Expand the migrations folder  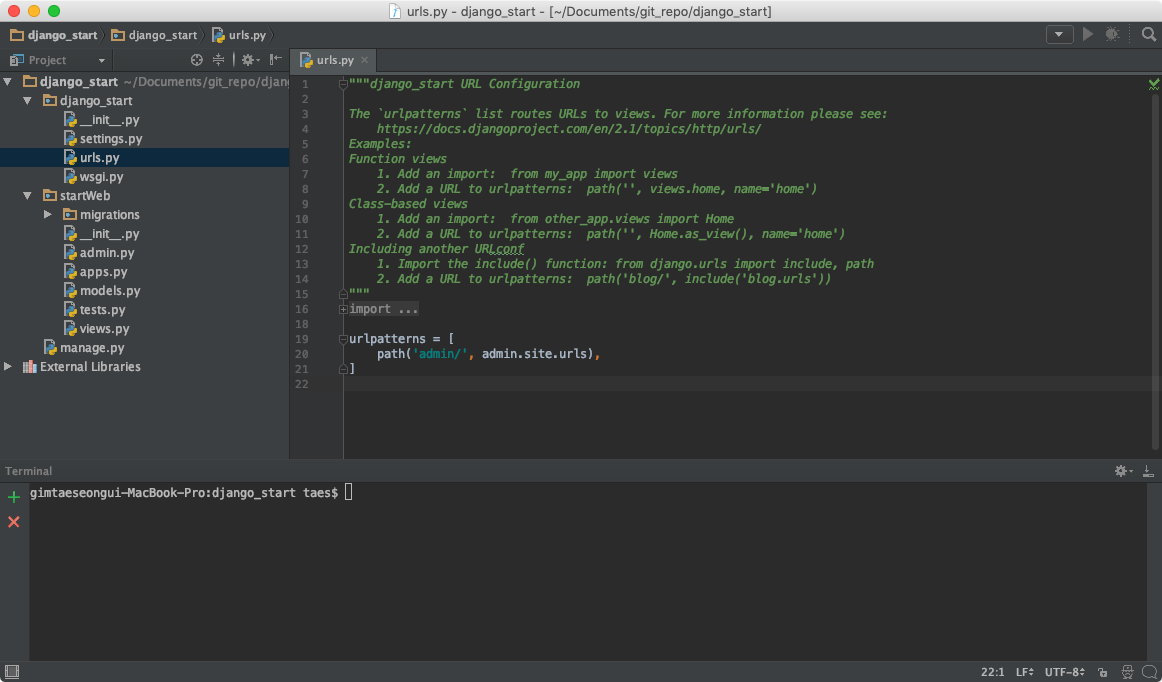[x=48, y=215]
